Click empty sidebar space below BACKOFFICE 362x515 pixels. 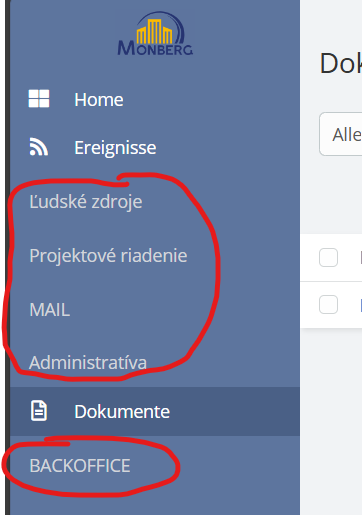tap(155, 503)
